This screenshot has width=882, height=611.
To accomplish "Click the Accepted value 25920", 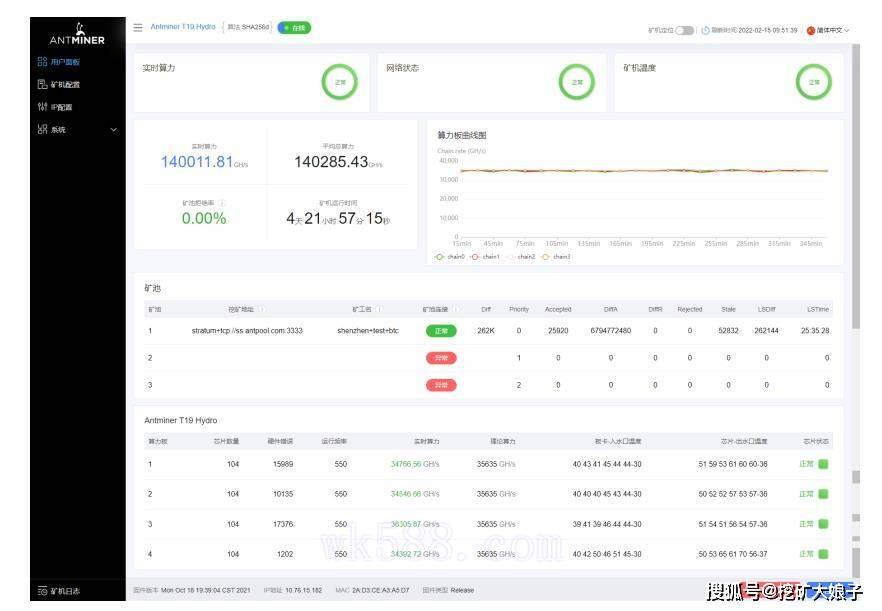I will pos(558,331).
